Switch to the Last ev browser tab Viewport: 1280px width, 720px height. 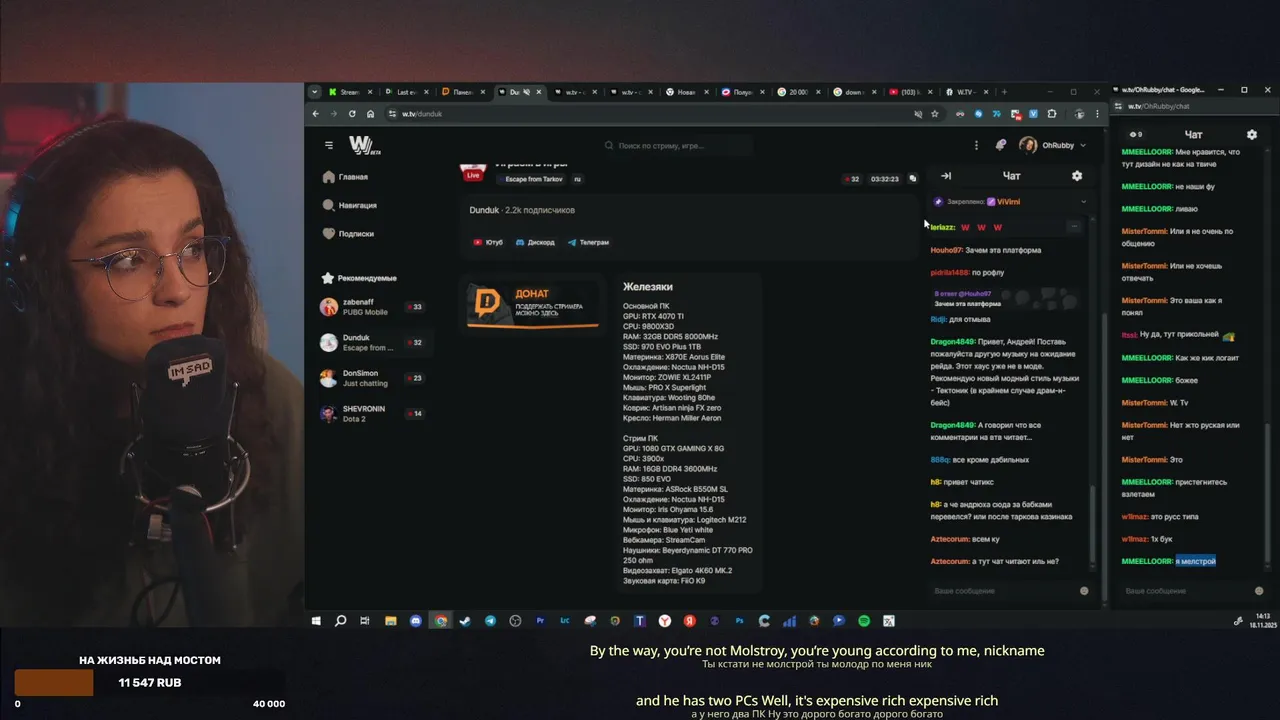pos(406,92)
